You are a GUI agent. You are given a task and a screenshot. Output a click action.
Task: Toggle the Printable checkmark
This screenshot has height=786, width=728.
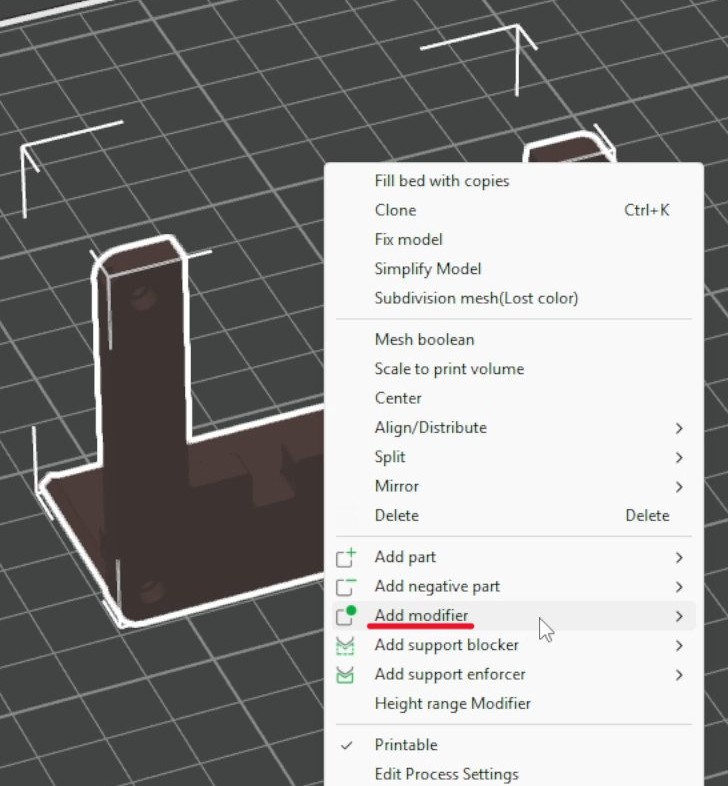coord(346,745)
